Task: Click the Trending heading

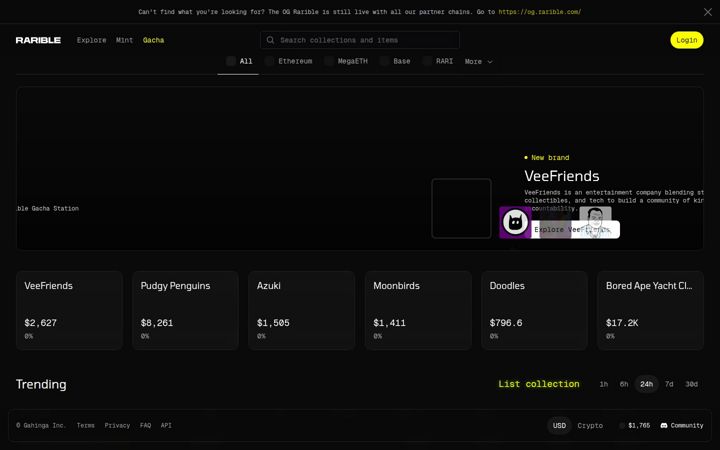Action: (41, 384)
